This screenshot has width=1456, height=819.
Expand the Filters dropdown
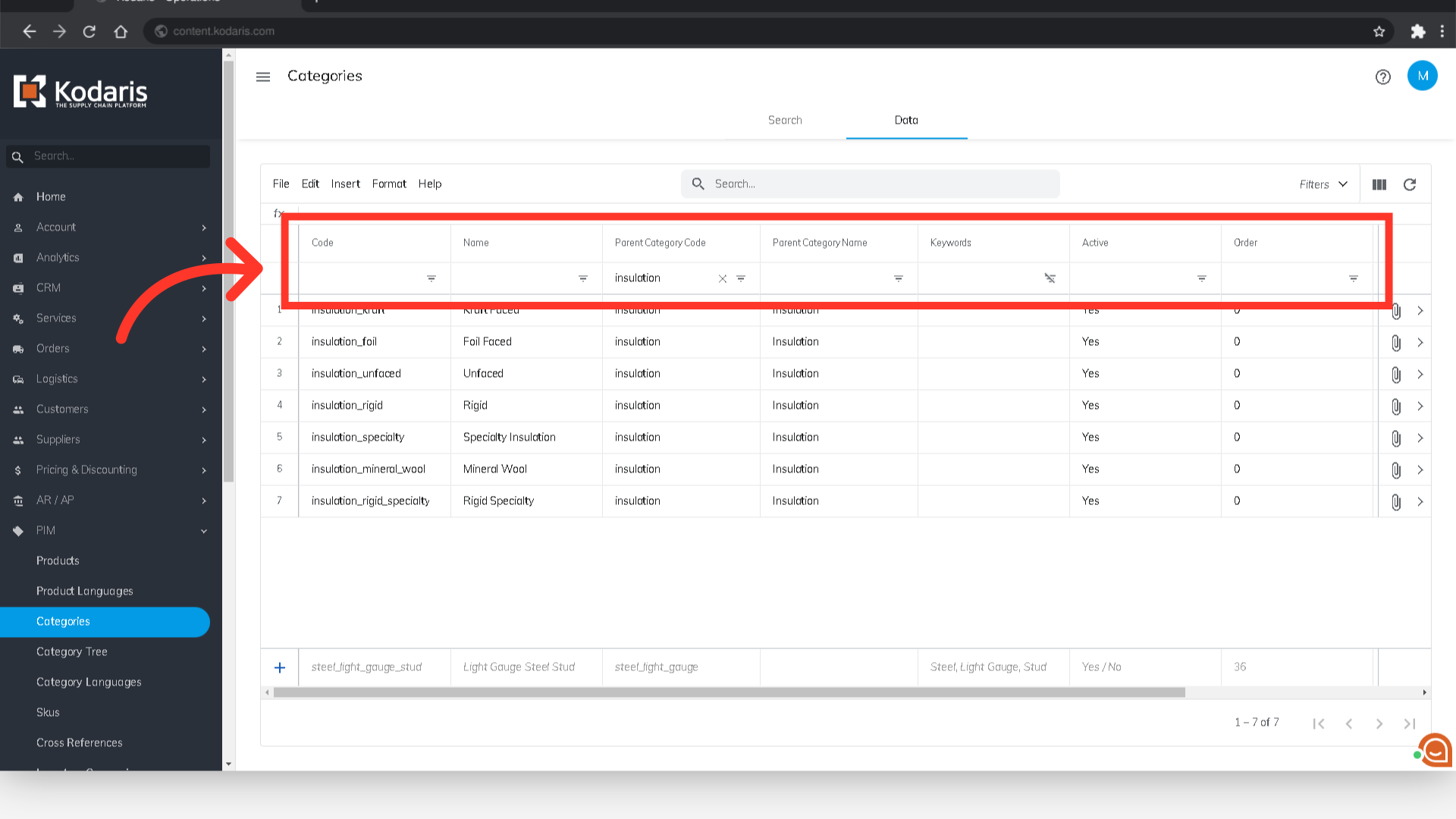pos(1323,184)
